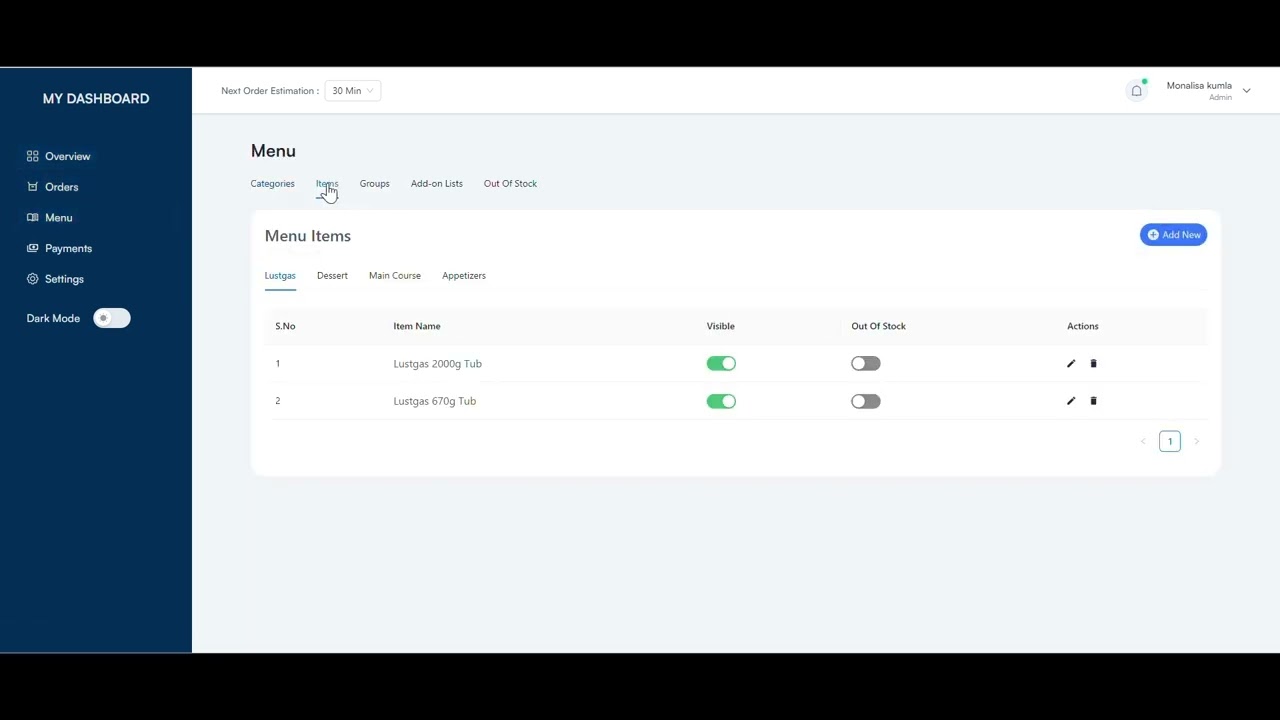The image size is (1280, 720).
Task: Click MY DASHBOARD title
Action: [96, 99]
